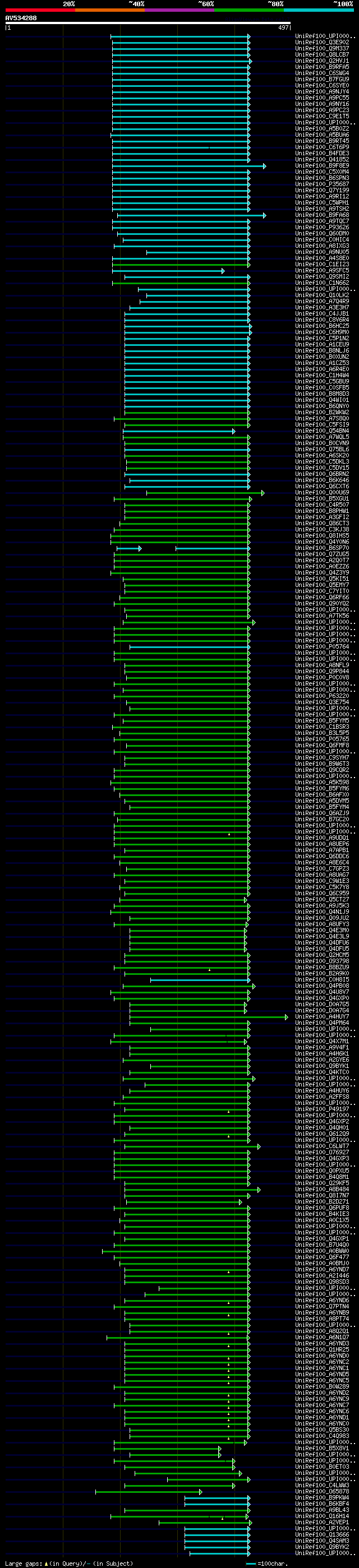
Task: Select hit label UniRef100_P63220
Action: tap(323, 696)
